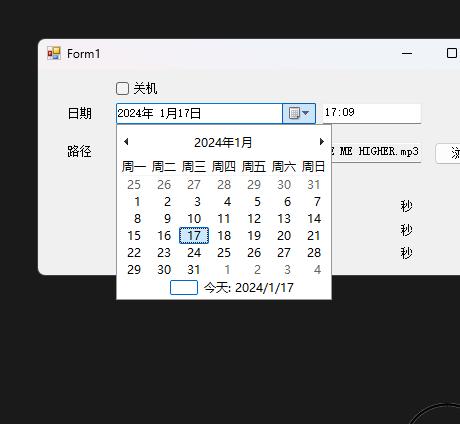Screen dimensions: 460x424
Task: Click the mp3 path text field
Action: (x=376, y=152)
